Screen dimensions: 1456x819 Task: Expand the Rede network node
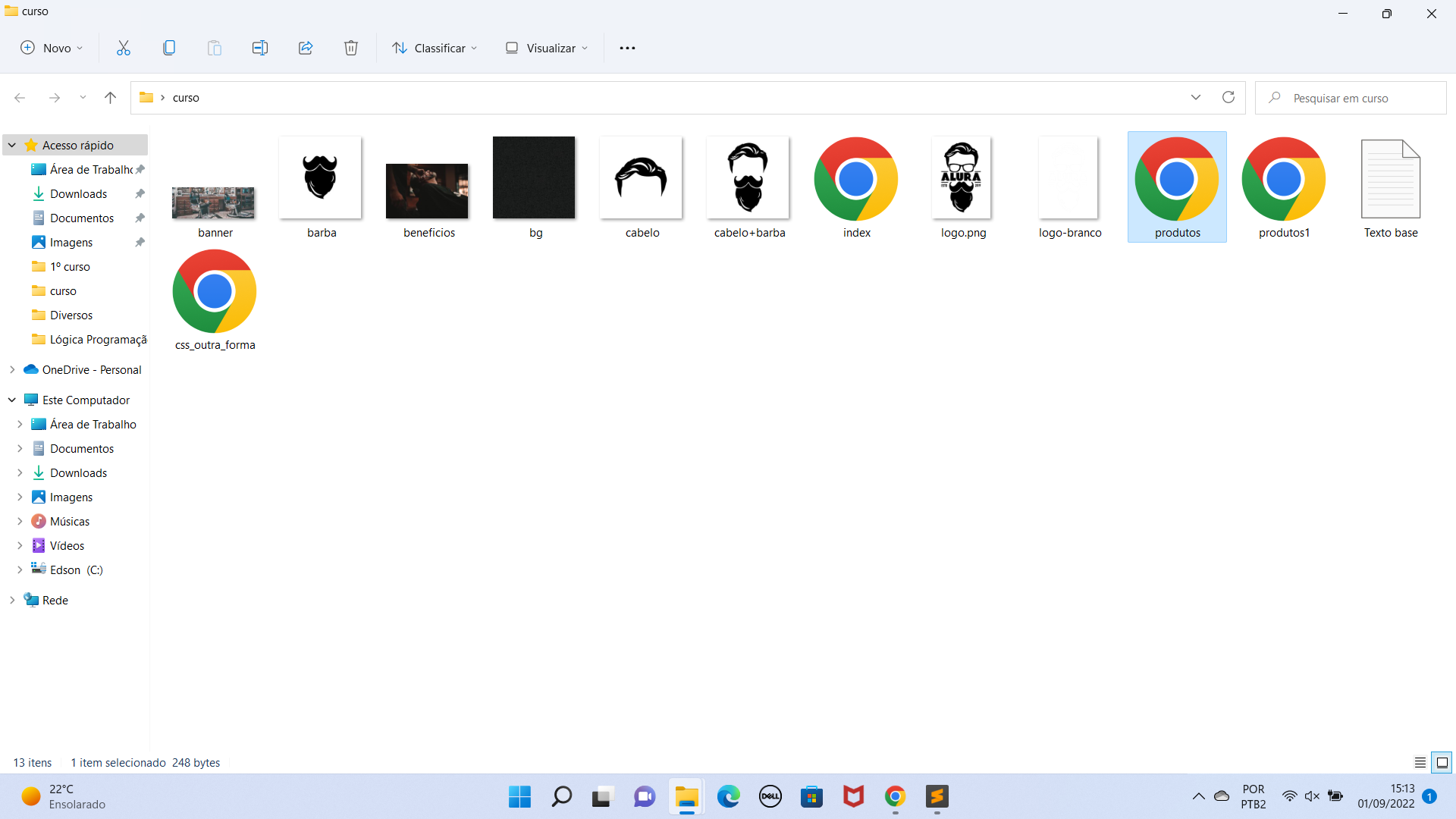(12, 600)
